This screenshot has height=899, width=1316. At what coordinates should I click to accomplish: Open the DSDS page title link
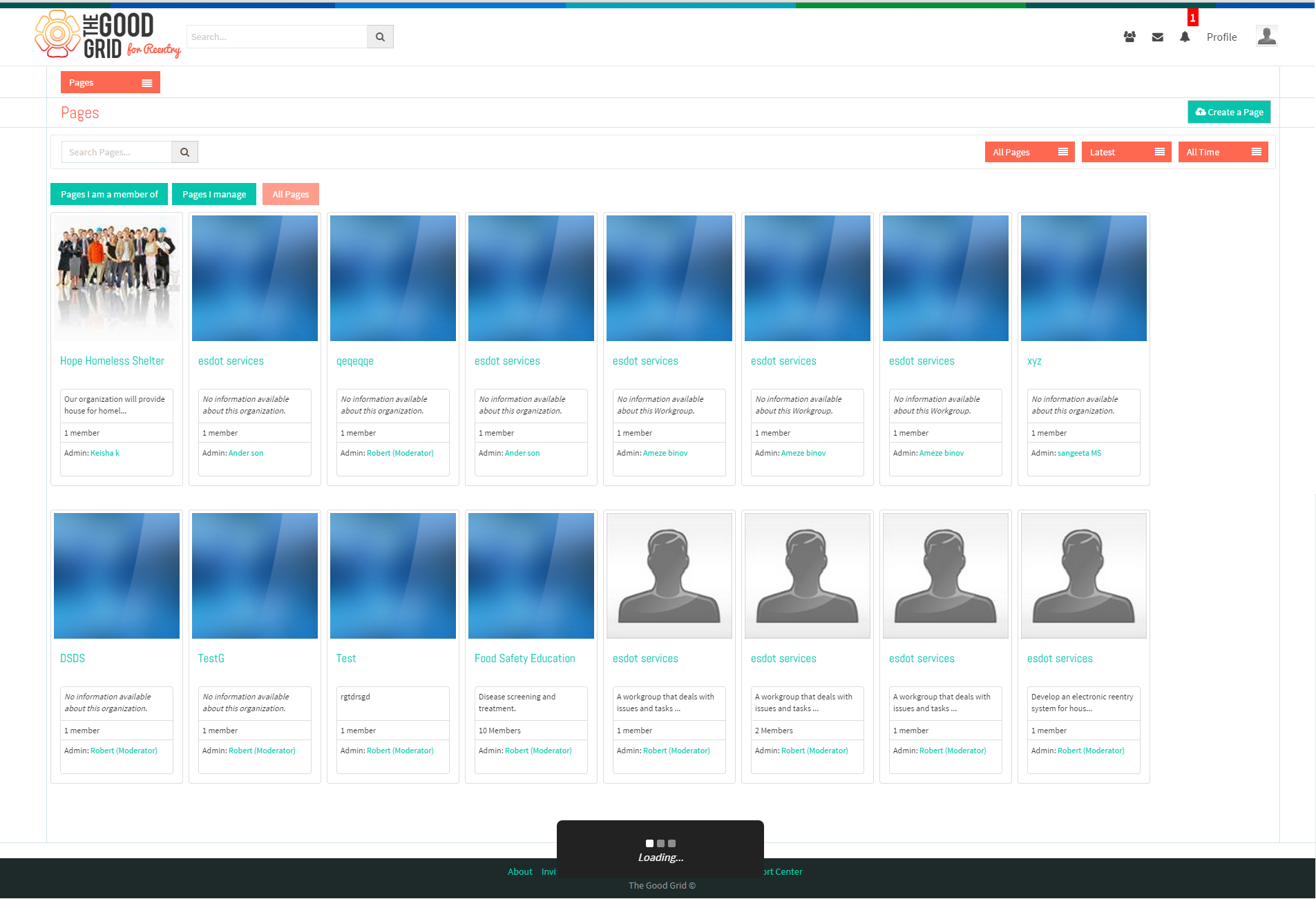click(73, 659)
